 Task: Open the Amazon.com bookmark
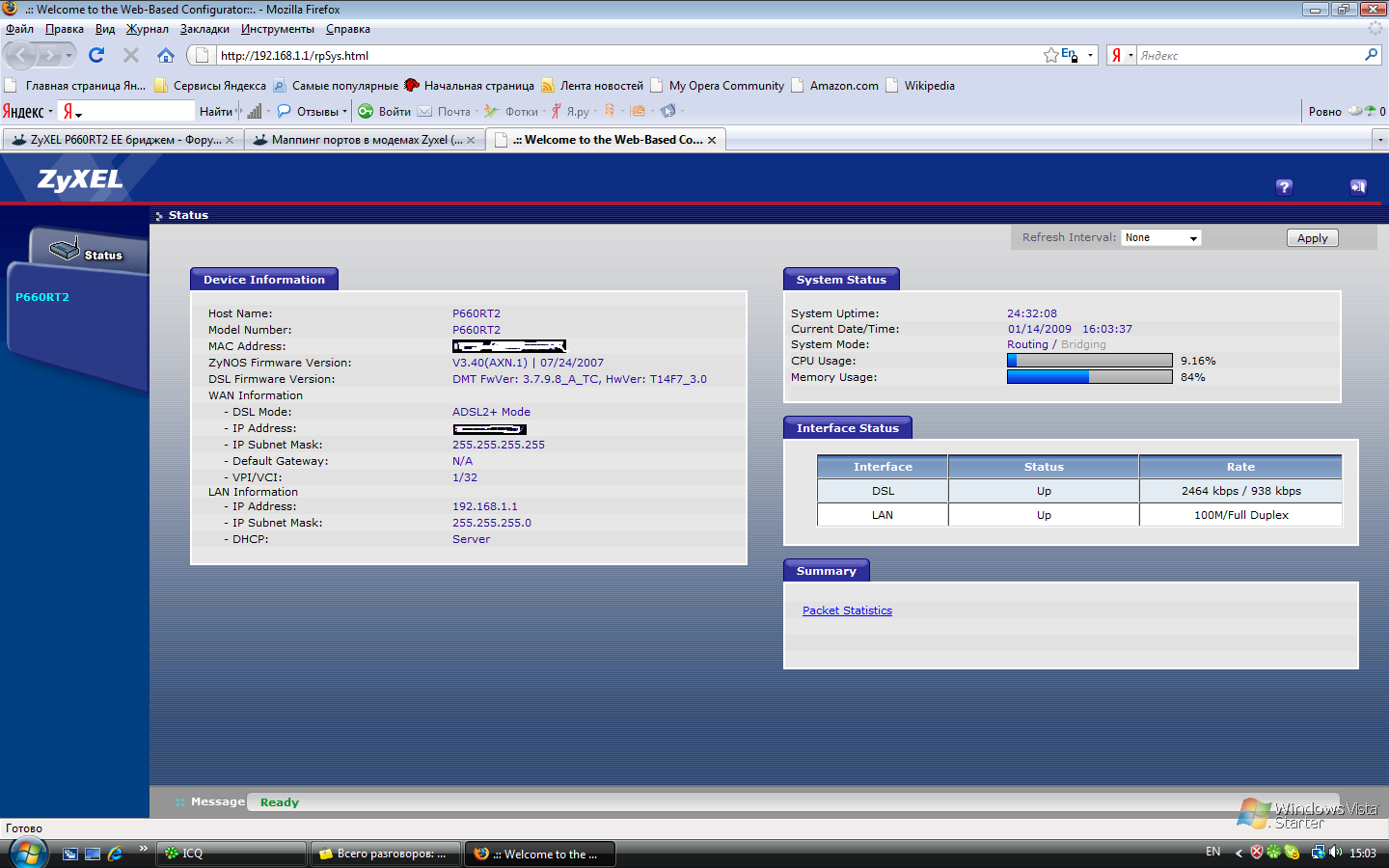point(835,86)
